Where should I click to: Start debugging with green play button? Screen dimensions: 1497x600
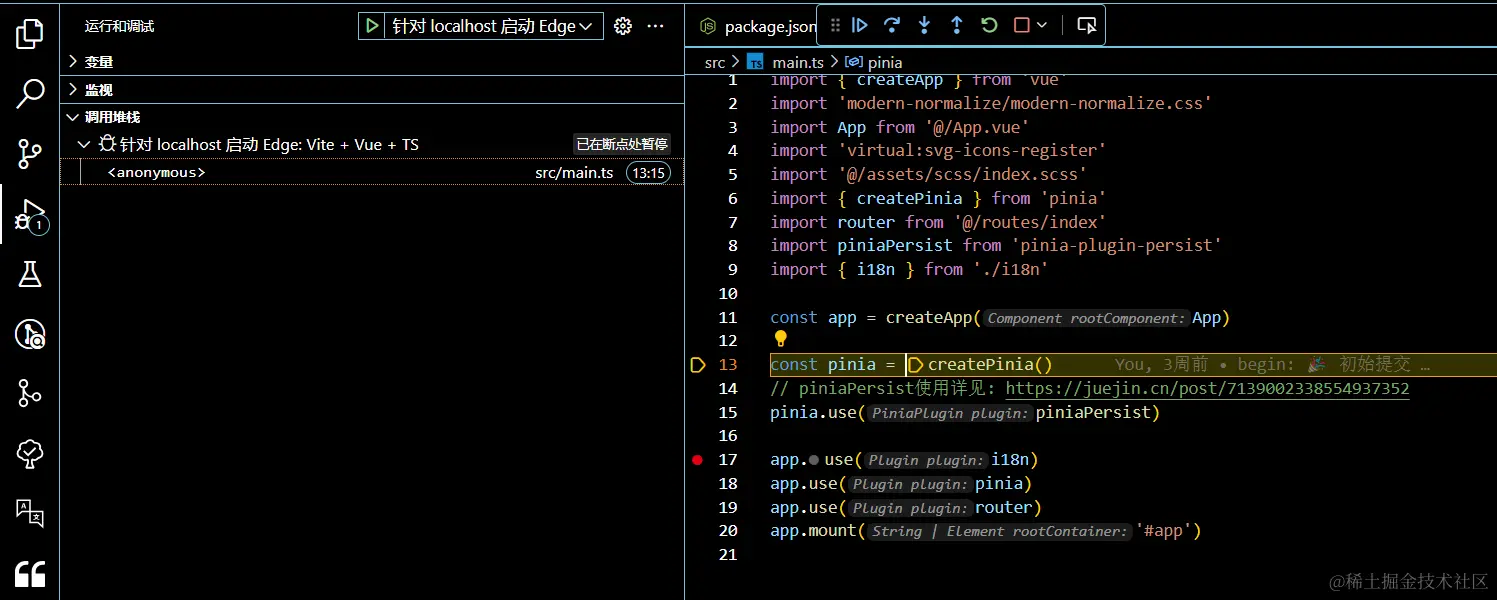point(372,26)
